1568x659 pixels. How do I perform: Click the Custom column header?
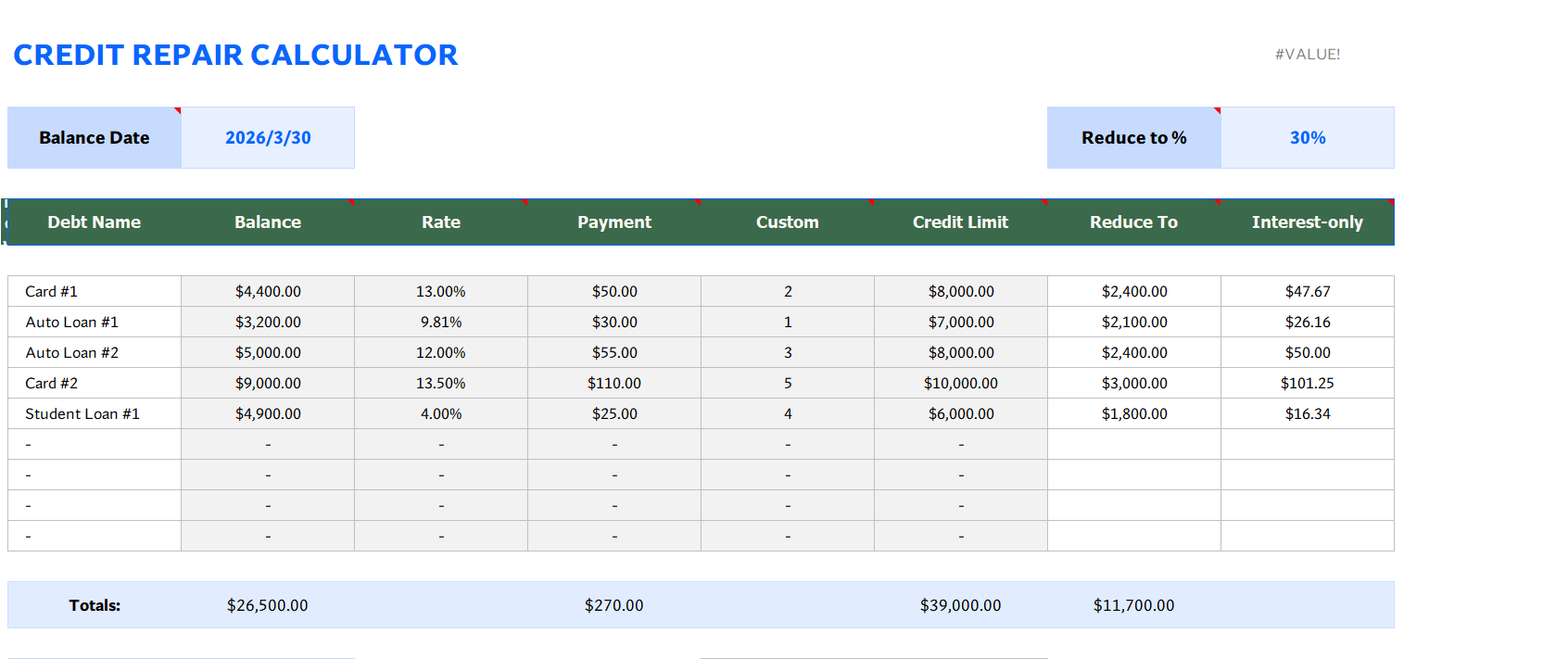(788, 222)
